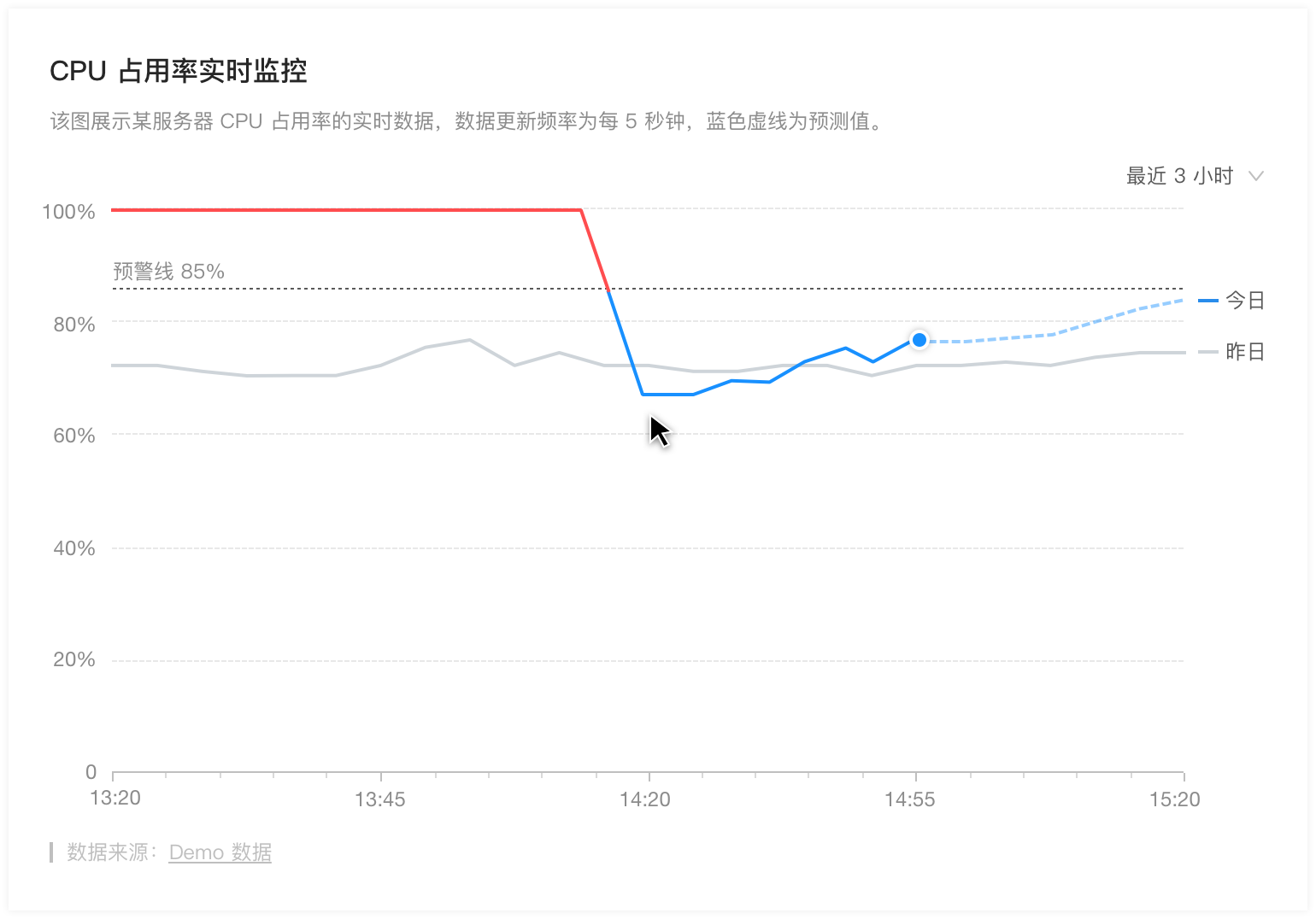Screen dimensions: 1316x919
Task: Click the gray 昨日 legend line marker
Action: [x=1208, y=352]
